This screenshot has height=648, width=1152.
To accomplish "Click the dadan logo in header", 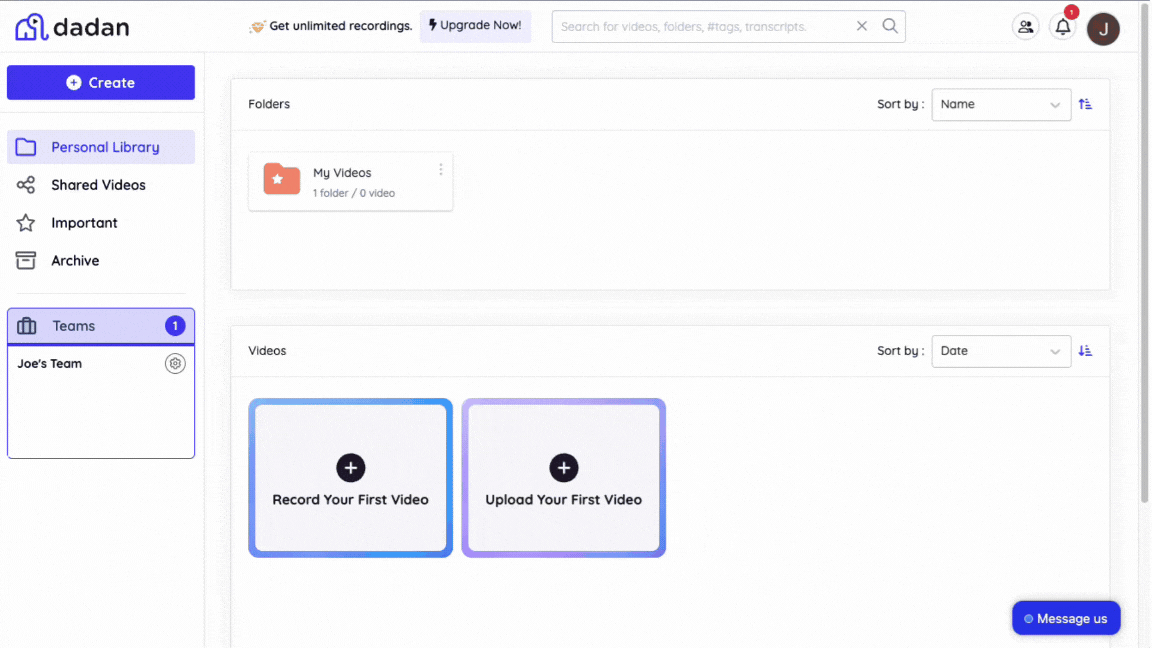I will coord(72,27).
